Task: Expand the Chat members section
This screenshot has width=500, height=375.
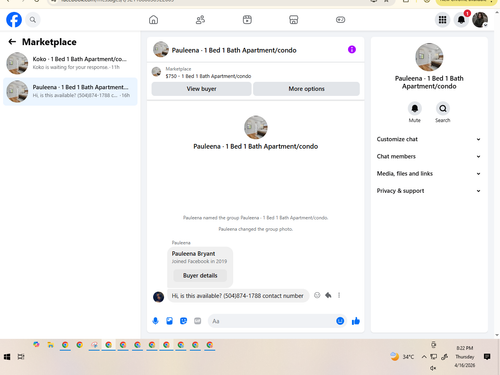Action: point(429,156)
